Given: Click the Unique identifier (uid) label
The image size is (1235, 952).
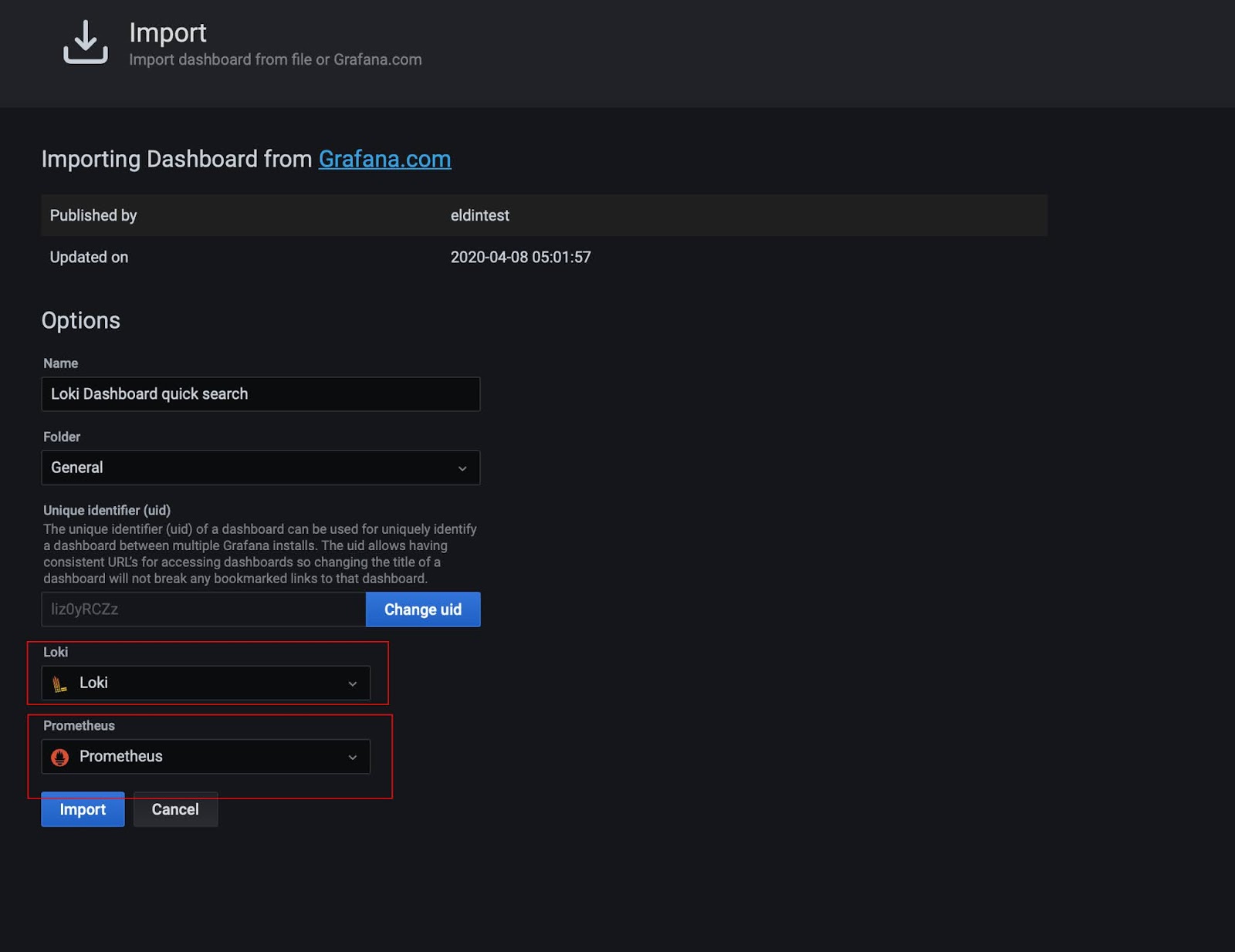Looking at the screenshot, I should pyautogui.click(x=107, y=510).
